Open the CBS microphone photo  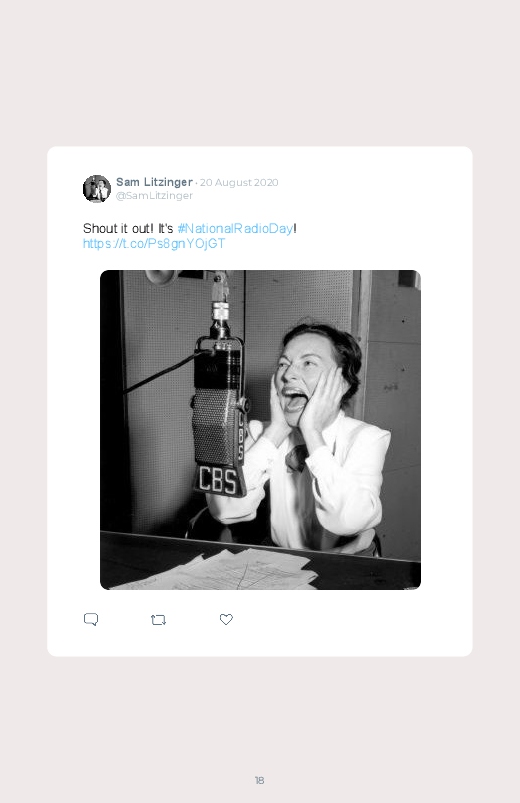click(260, 430)
